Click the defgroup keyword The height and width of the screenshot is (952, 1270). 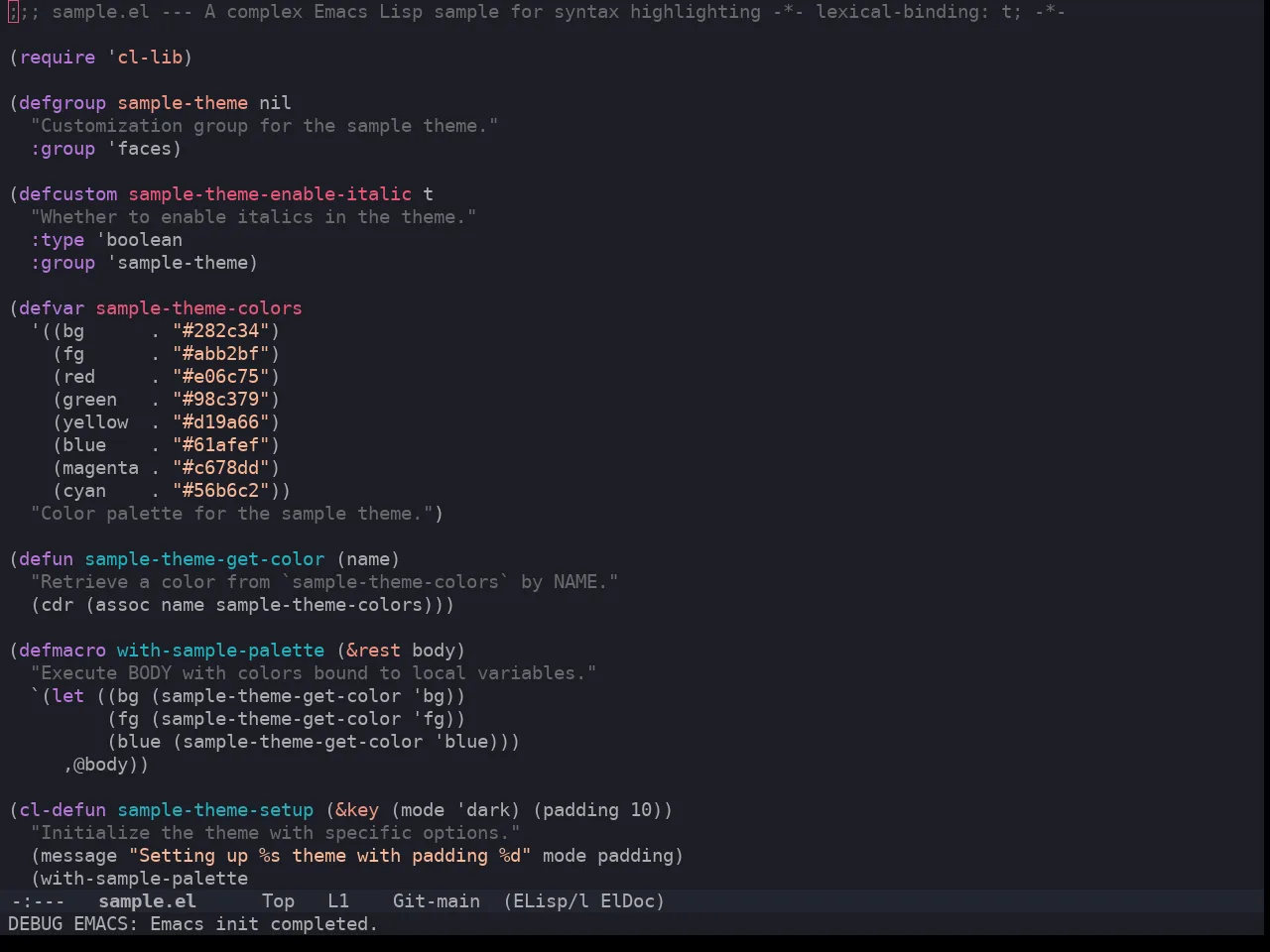(x=63, y=103)
